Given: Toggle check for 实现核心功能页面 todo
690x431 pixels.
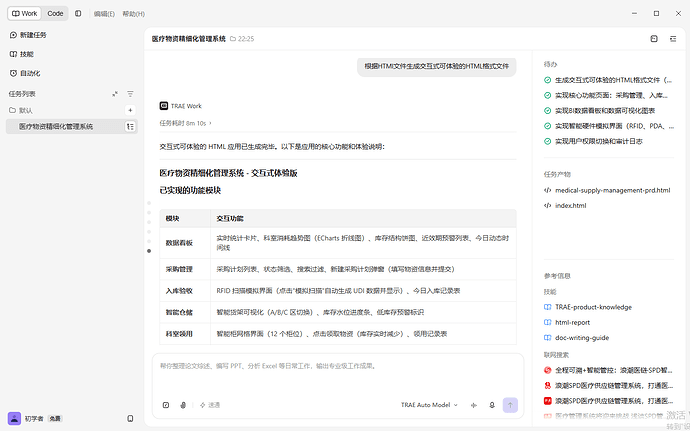Looking at the screenshot, I should 547,95.
